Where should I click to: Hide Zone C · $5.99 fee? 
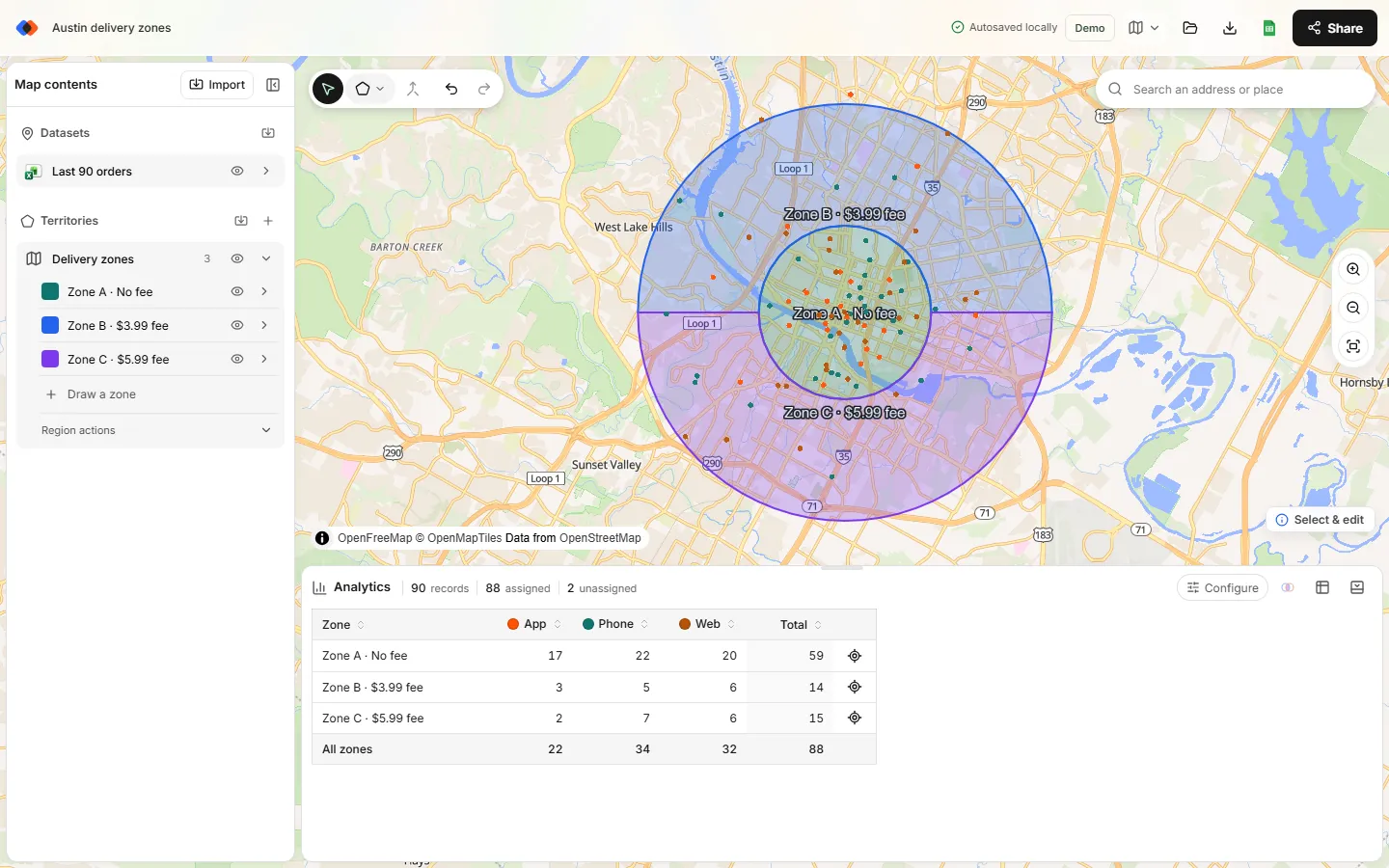237,359
